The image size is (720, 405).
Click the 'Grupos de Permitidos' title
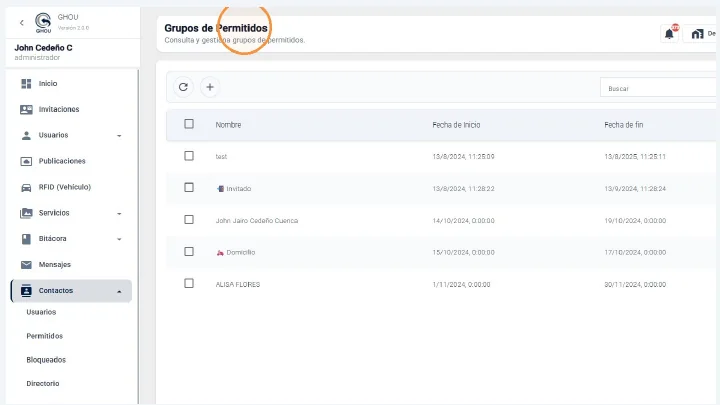(216, 28)
